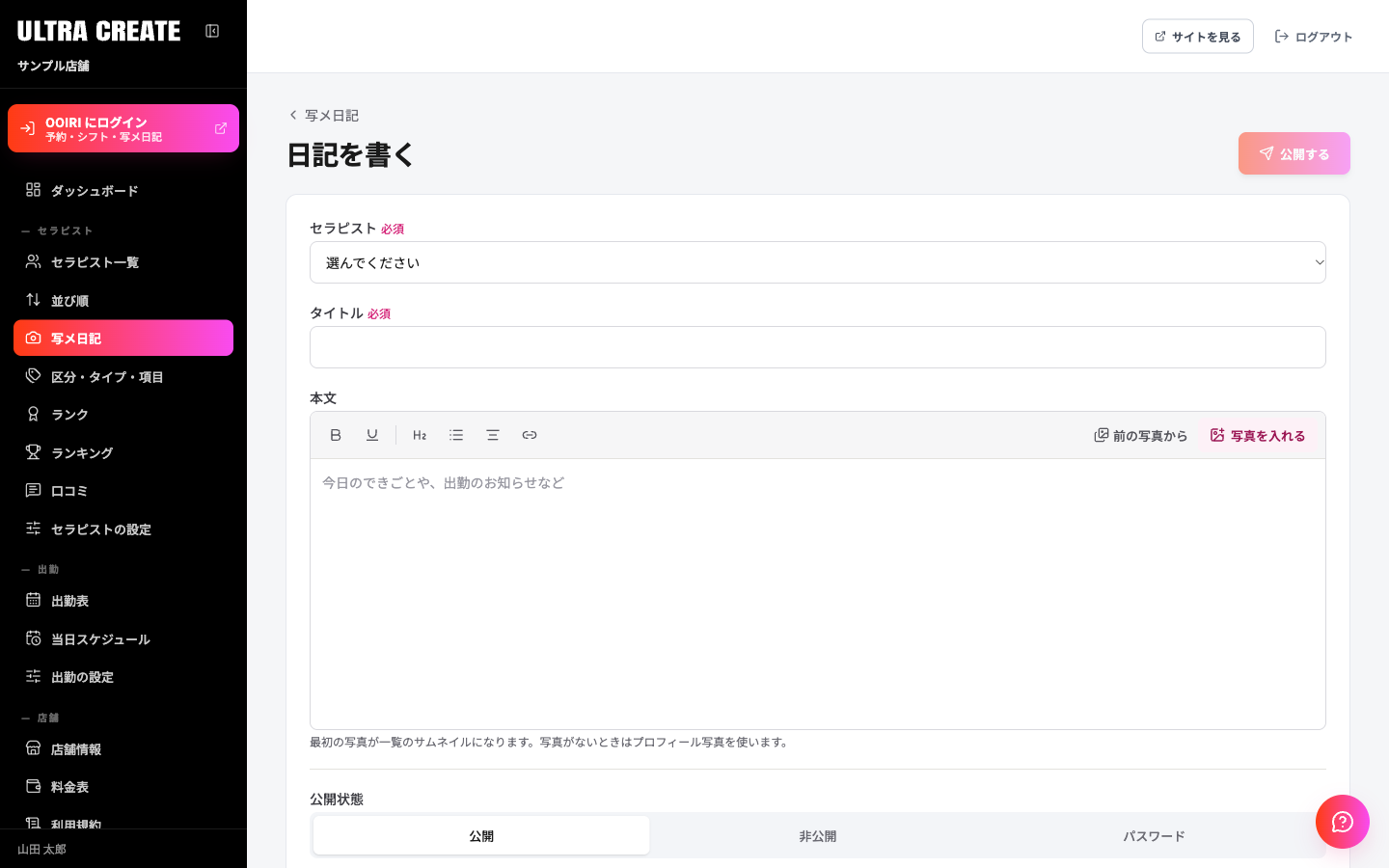Open 出勤表 in the sidebar
Image resolution: width=1389 pixels, height=868 pixels.
[x=123, y=601]
